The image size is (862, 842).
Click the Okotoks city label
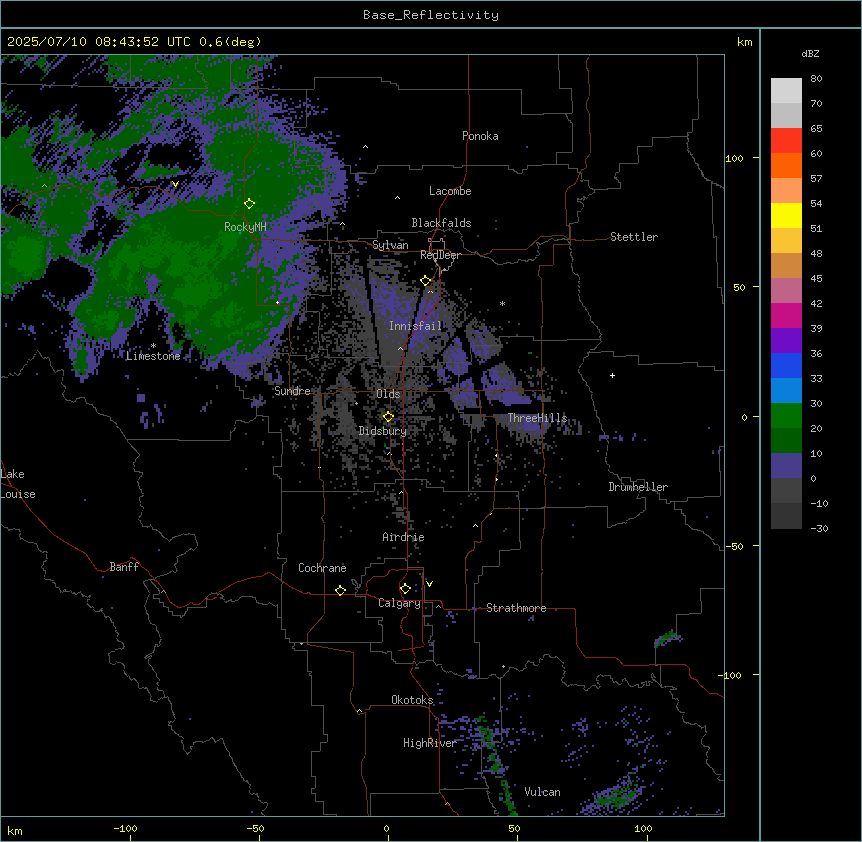pyautogui.click(x=412, y=700)
